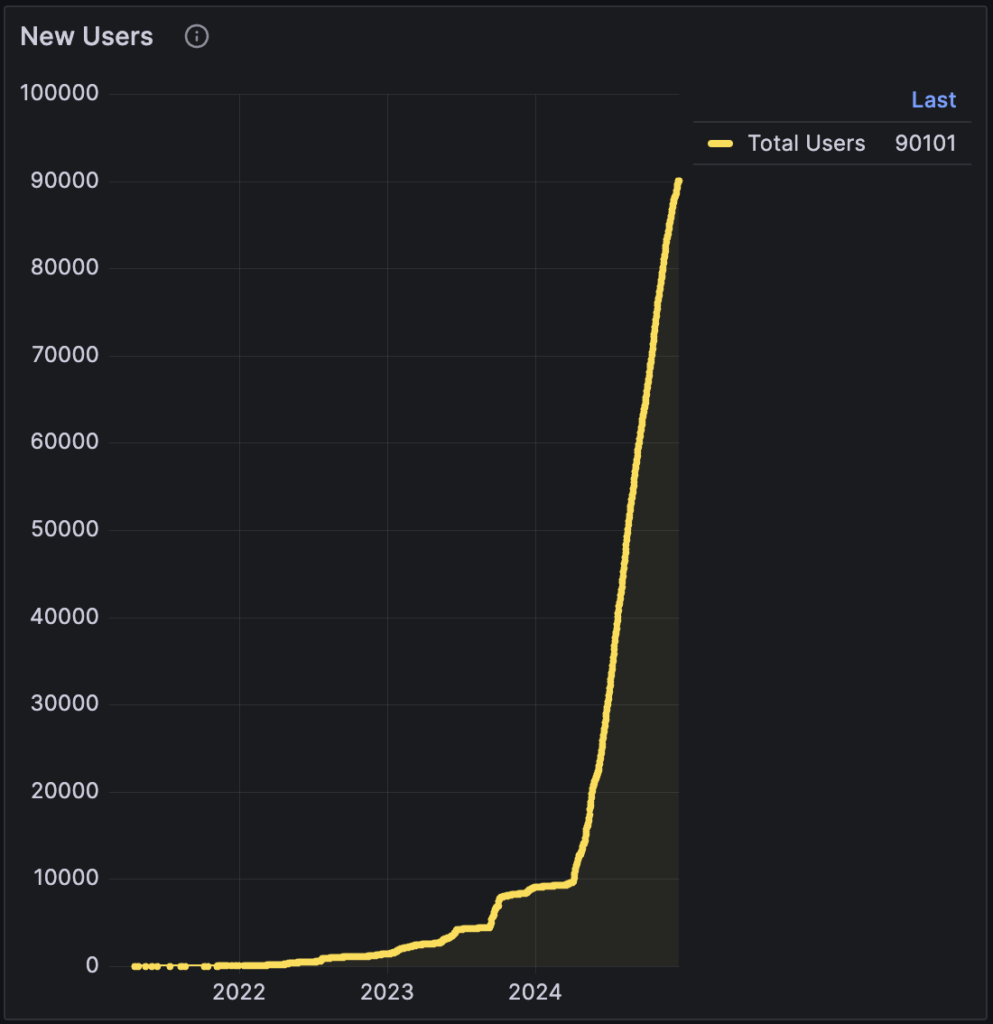Sort legend by the Last column header
Viewport: 993px width, 1024px height.
pos(933,100)
